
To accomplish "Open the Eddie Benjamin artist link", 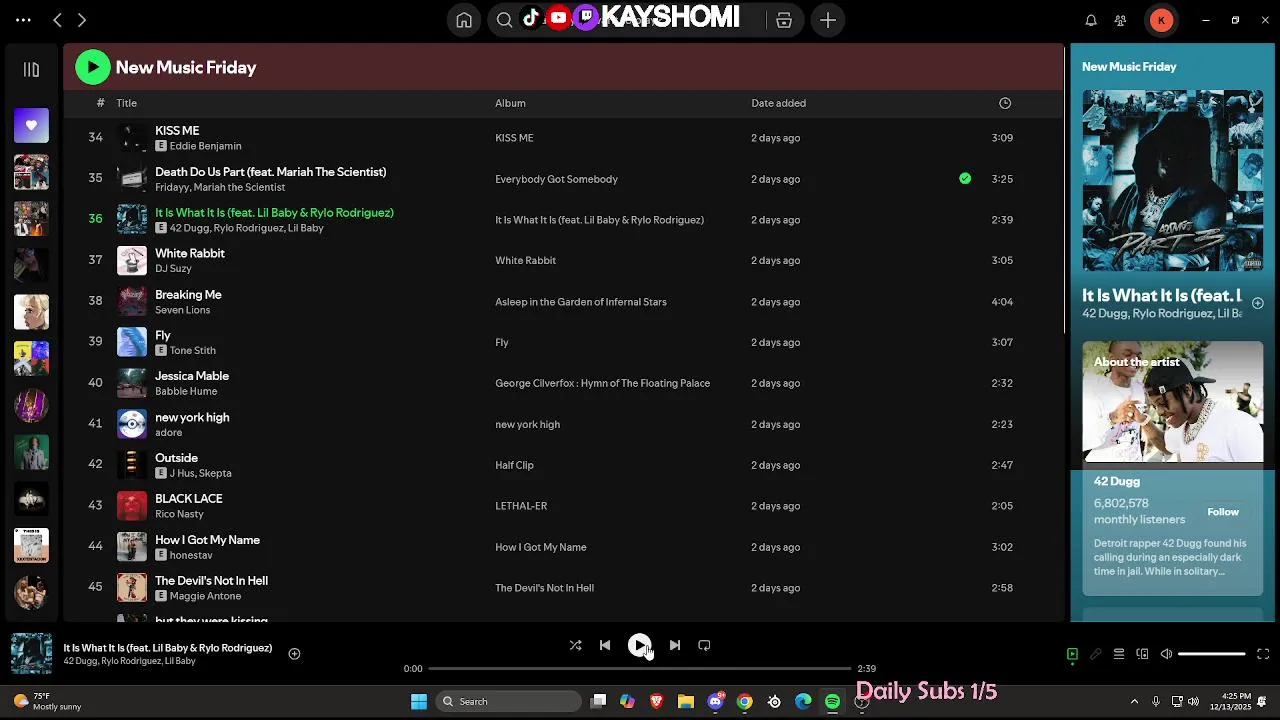I will [205, 146].
